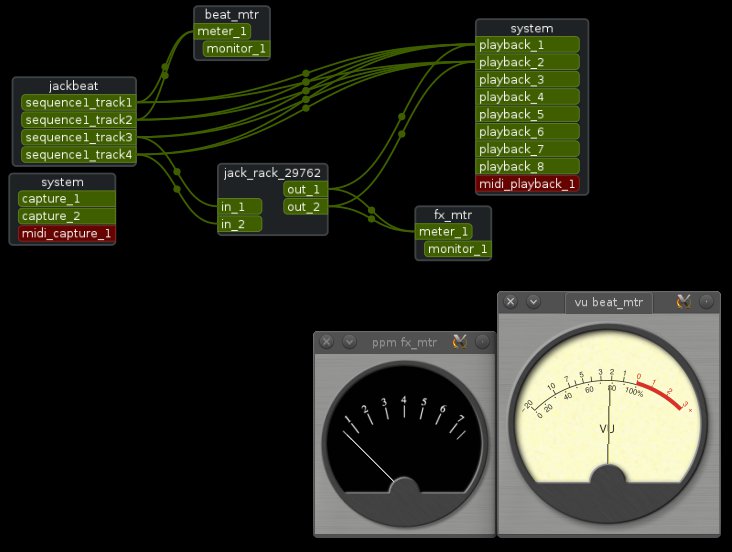
Task: Close the vu beat_mtr meter window
Action: [510, 301]
